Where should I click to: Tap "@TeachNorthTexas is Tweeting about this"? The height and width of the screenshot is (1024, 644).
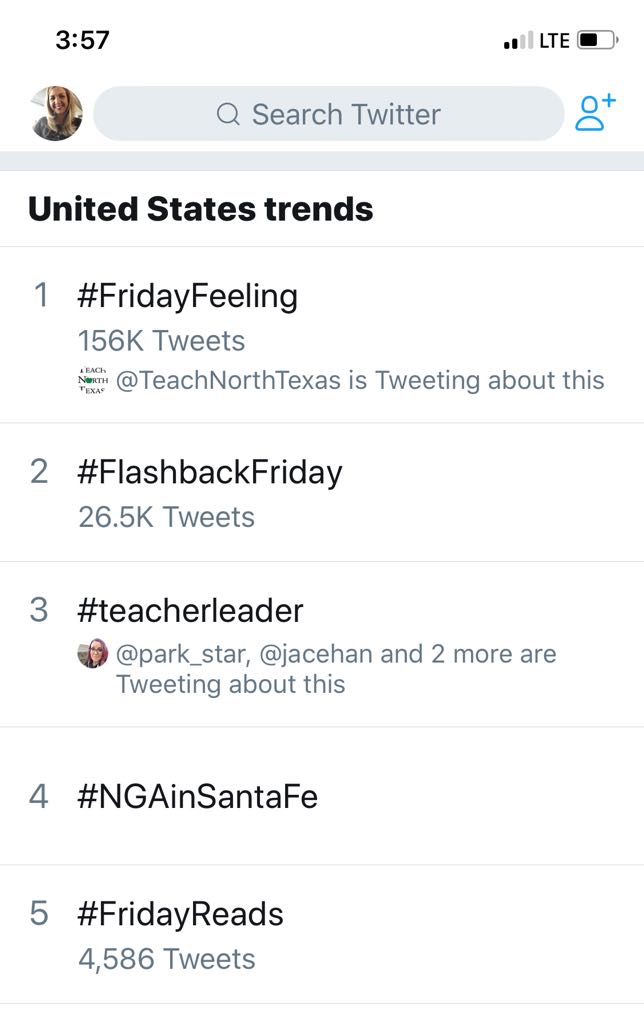(360, 381)
